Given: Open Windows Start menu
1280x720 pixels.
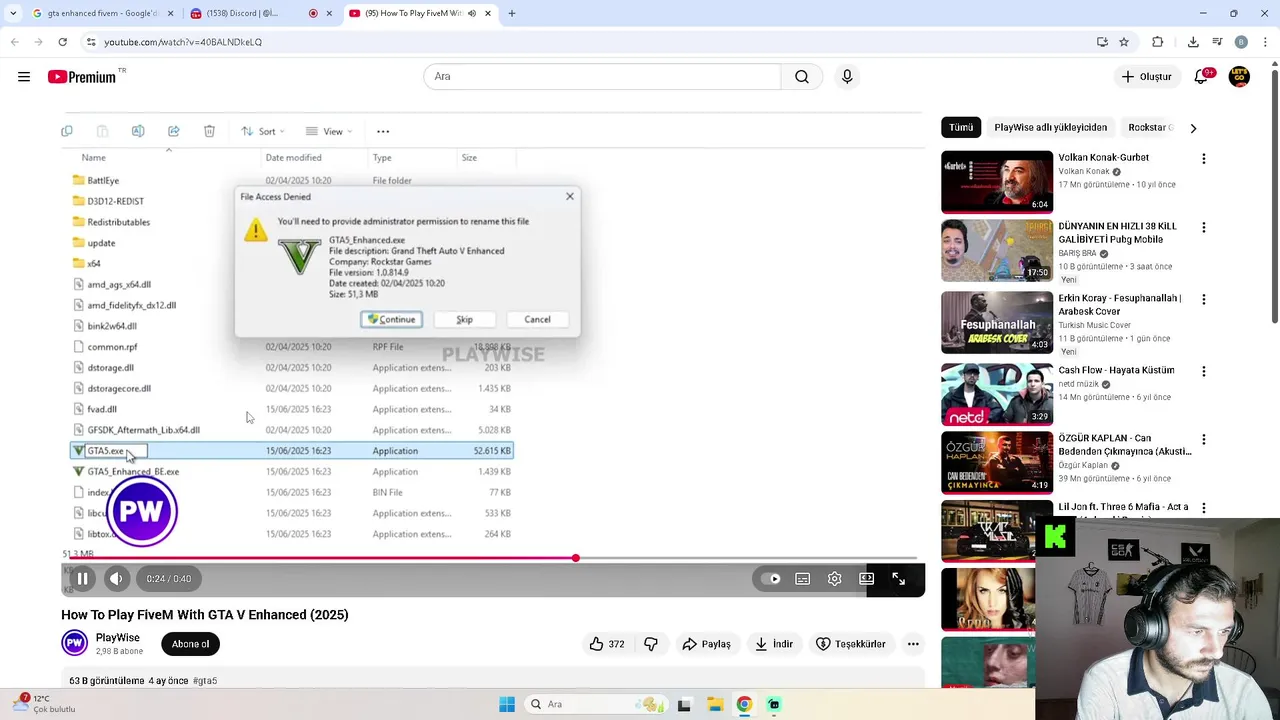Looking at the screenshot, I should click(507, 704).
